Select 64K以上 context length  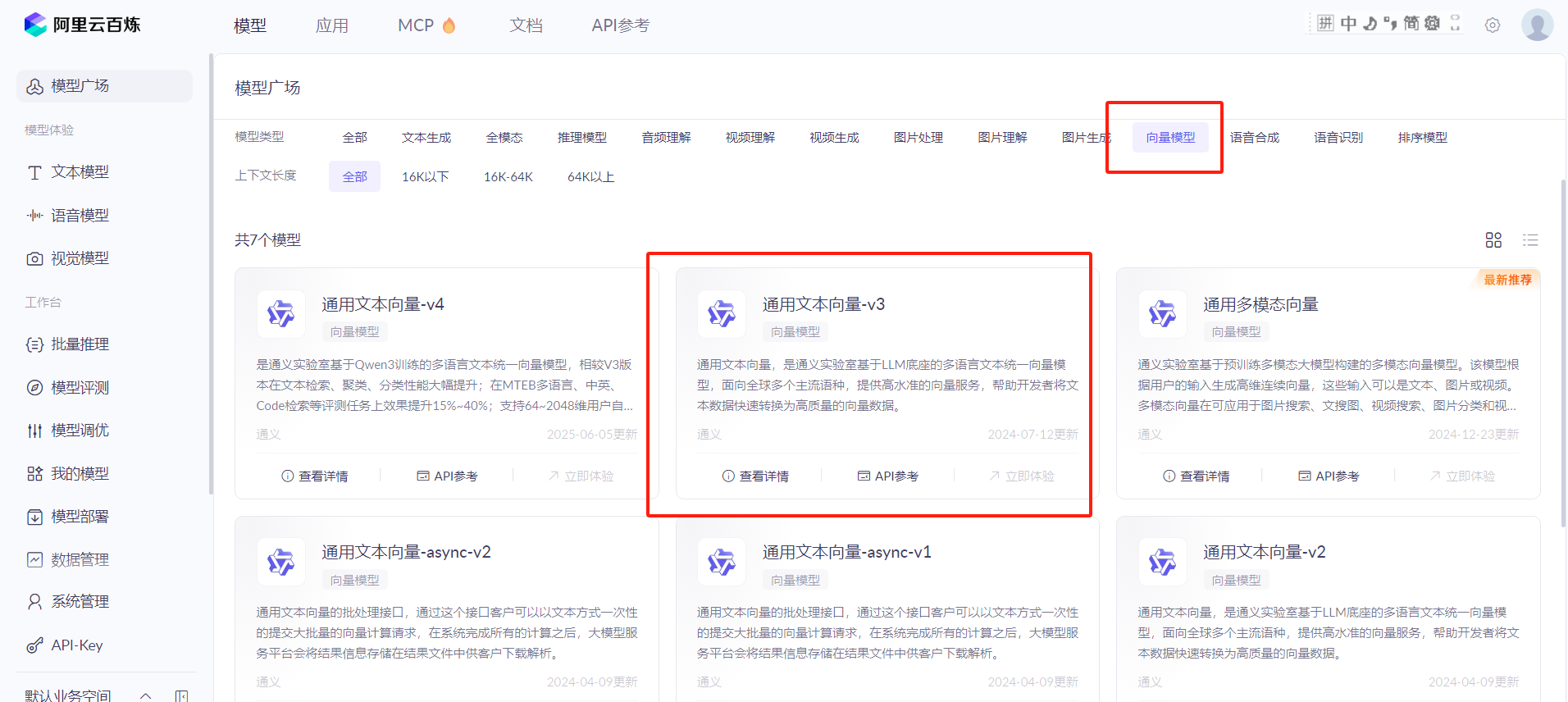click(x=591, y=176)
